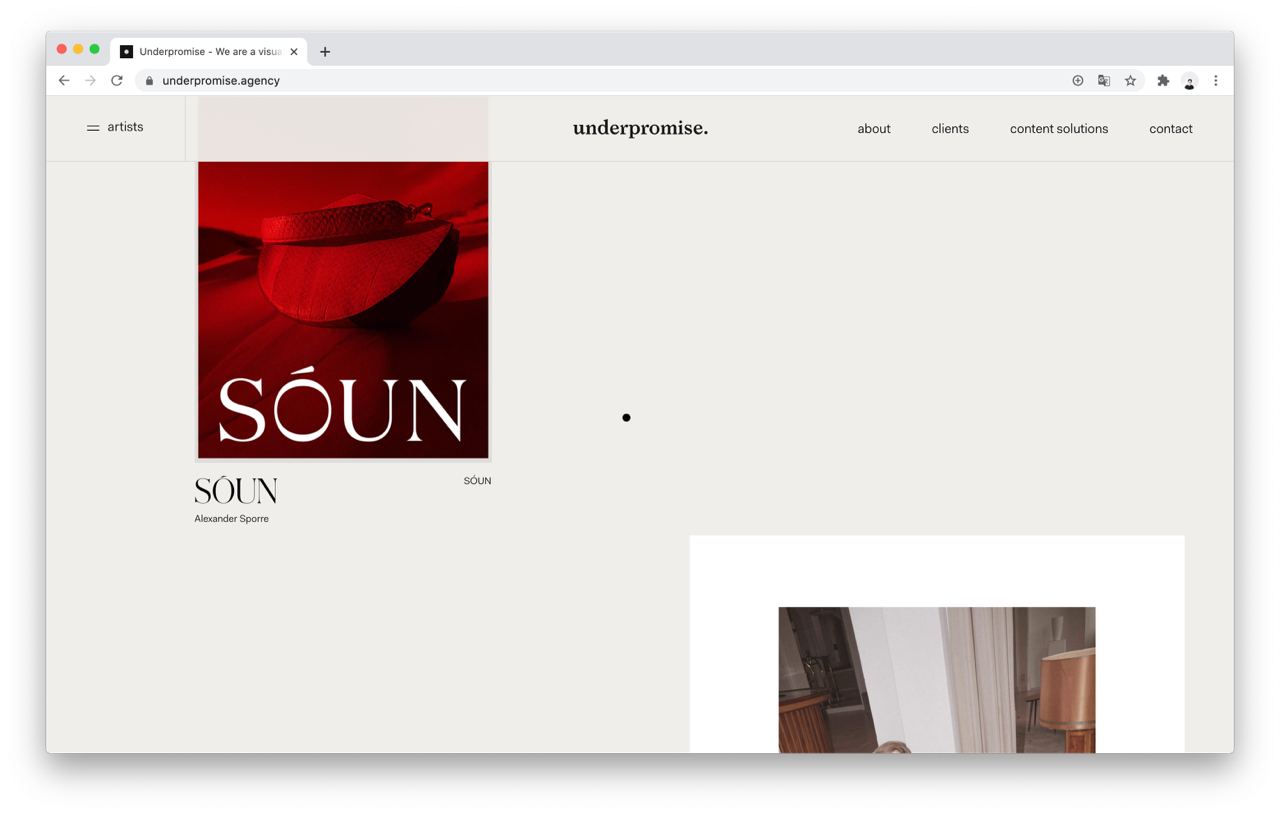This screenshot has height=814, width=1280.
Task: Click the Alexander Sporre artist name
Action: [231, 519]
